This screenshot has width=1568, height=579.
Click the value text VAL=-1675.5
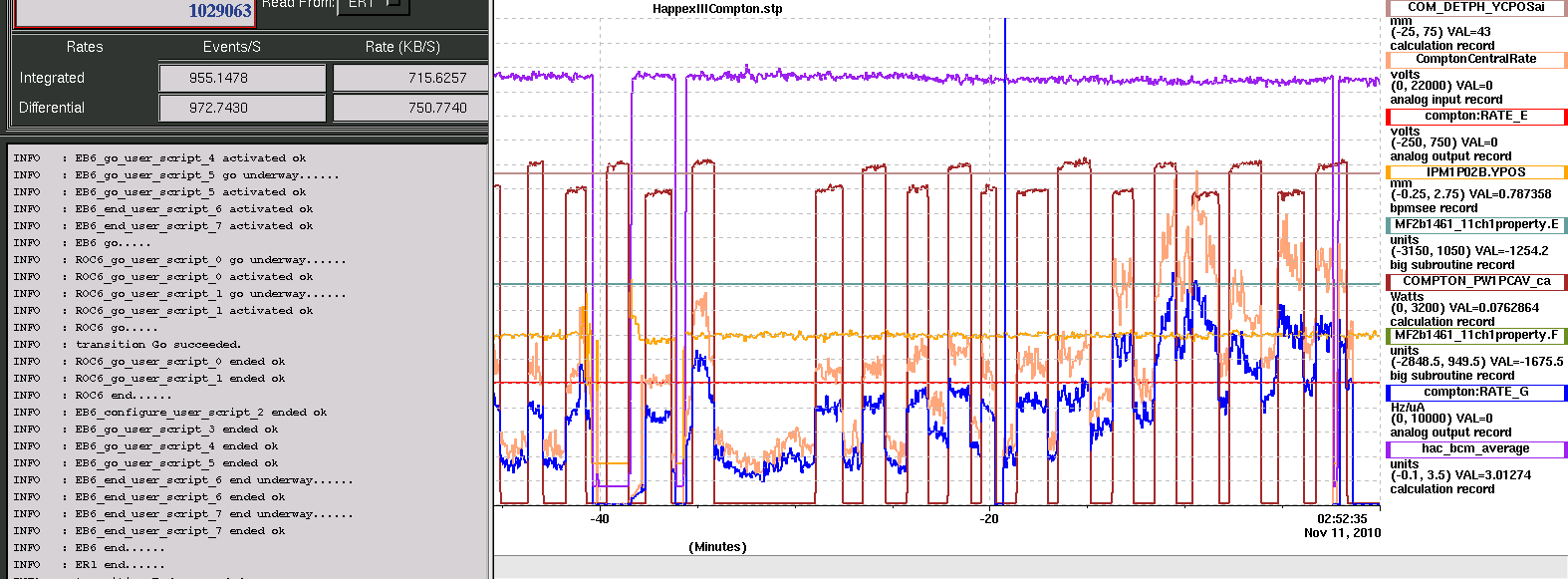(1524, 362)
